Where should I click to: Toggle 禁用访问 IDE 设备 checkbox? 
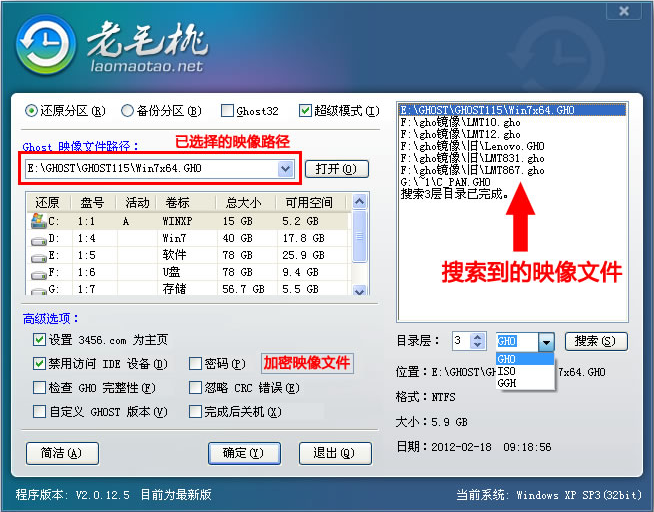coord(39,364)
